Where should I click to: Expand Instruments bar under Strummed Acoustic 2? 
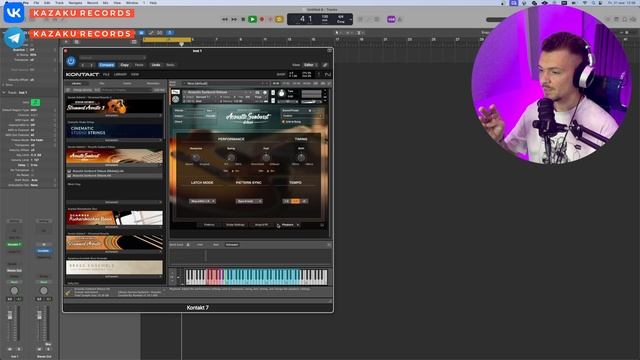114,116
